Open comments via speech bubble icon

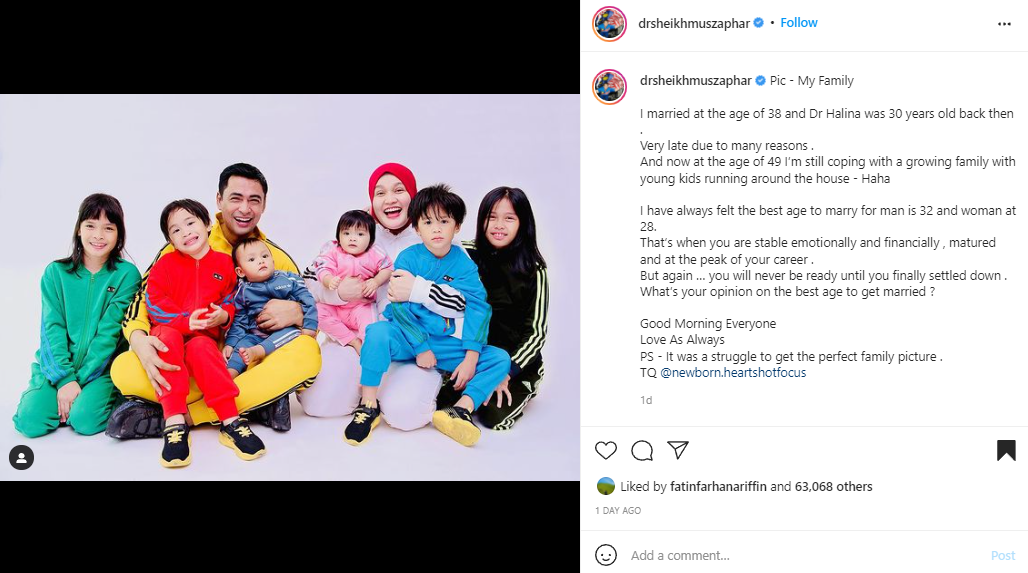[x=642, y=450]
